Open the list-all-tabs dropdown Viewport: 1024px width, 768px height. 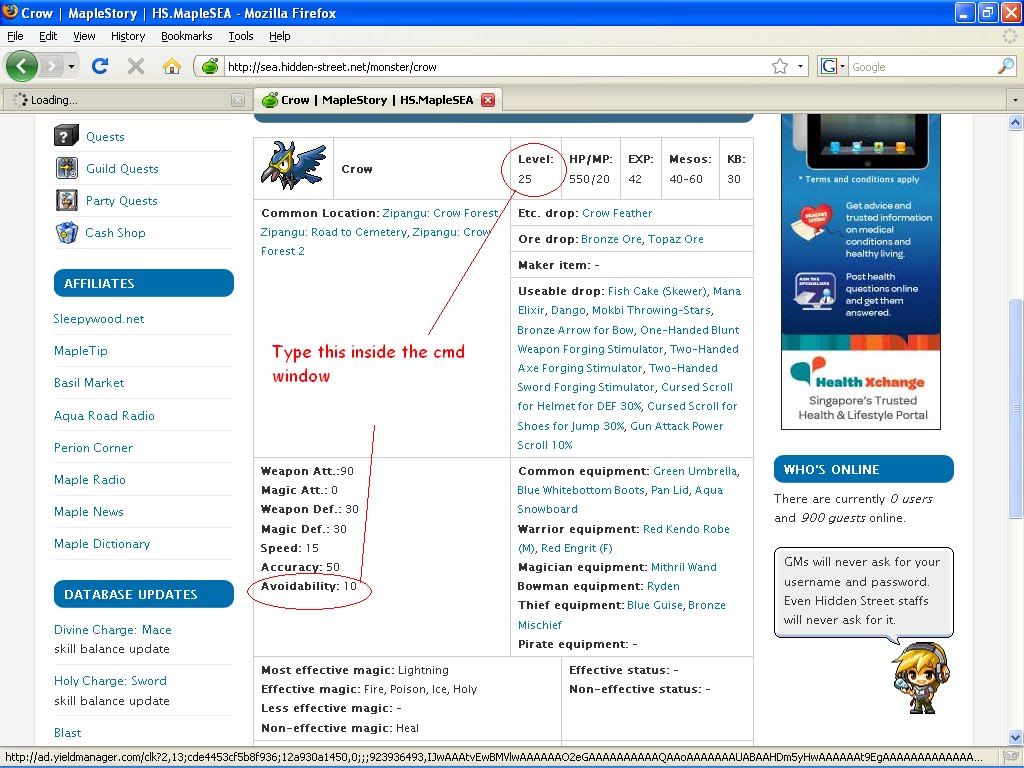coord(1015,100)
